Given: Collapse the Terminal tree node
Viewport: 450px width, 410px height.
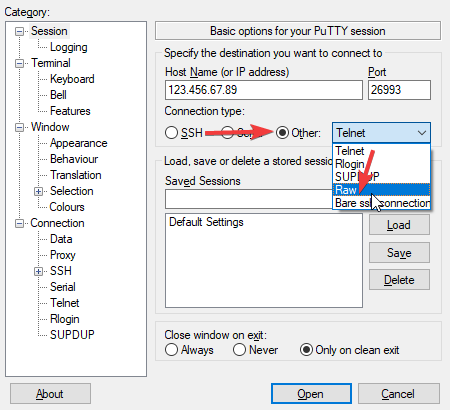Looking at the screenshot, I should tap(19, 63).
